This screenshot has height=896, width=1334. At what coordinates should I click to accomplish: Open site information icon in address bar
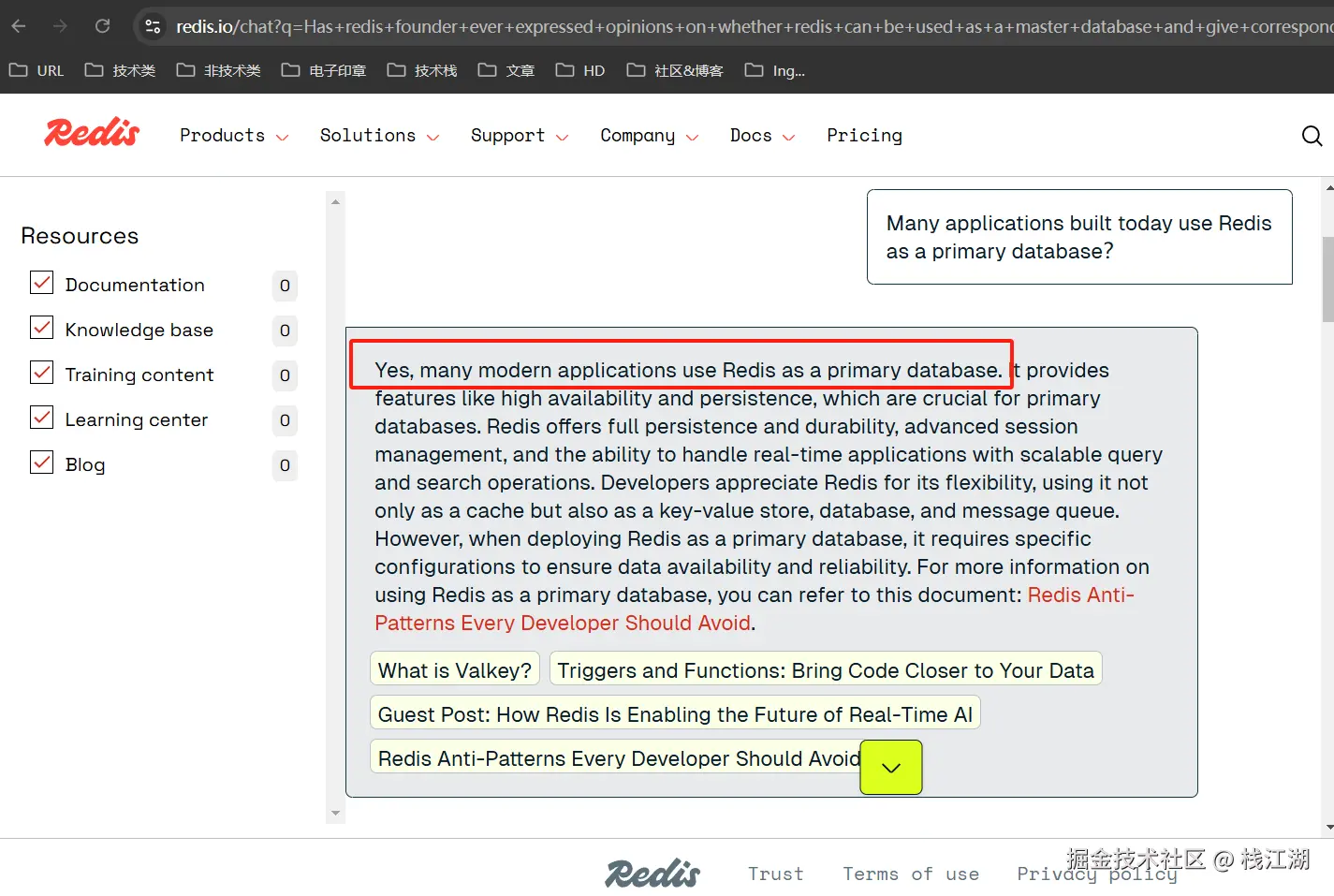point(153,26)
